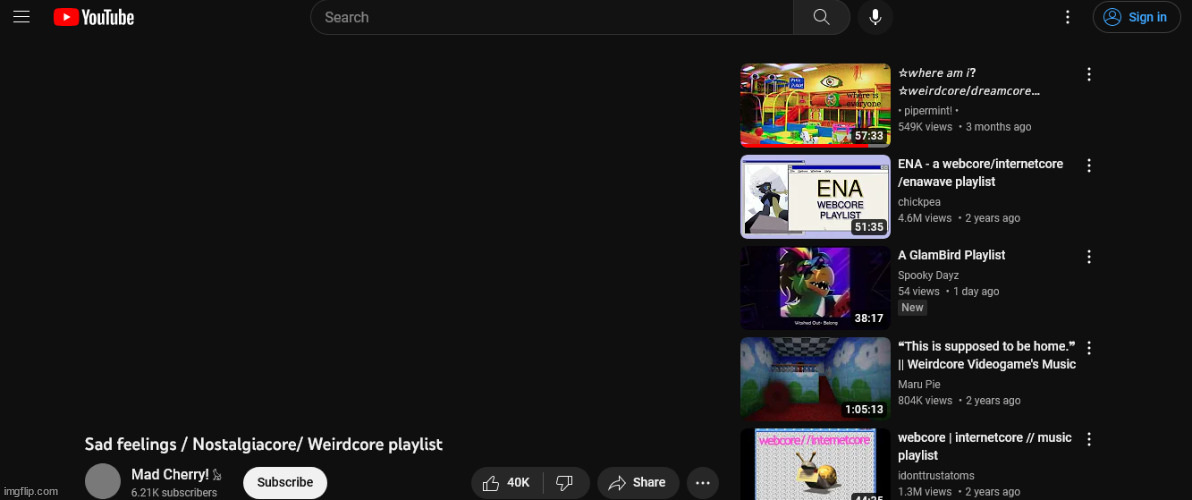
Task: Open more actions menu beside Share
Action: [x=703, y=483]
